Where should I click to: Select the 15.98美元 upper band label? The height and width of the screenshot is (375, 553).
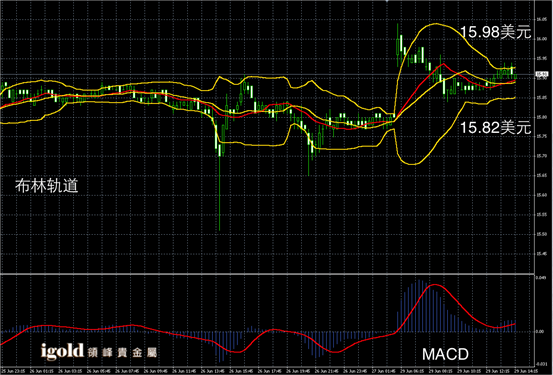pos(496,32)
